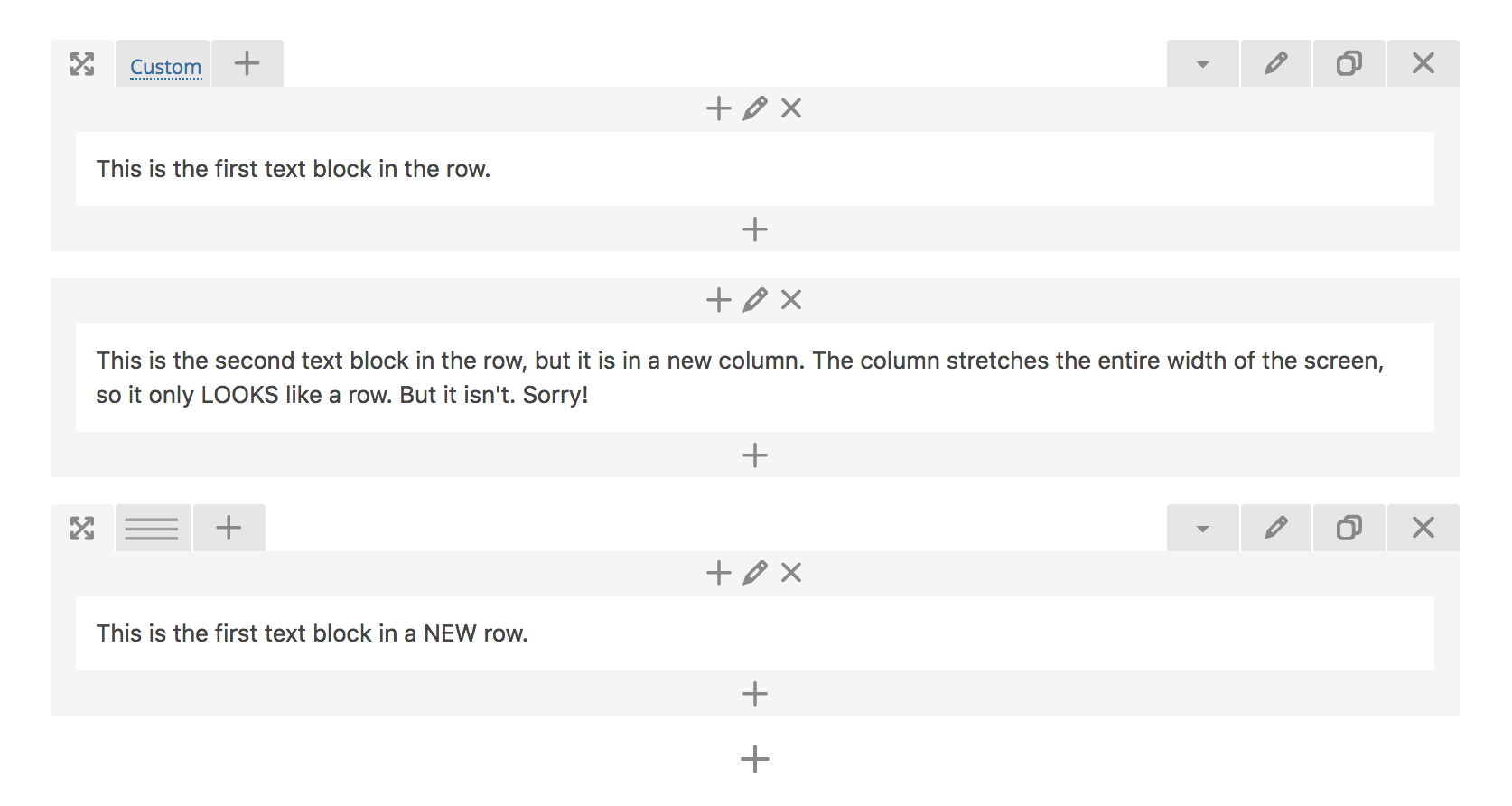Viewport: 1512px width, 806px height.
Task: Expand the first row's toggle dropdown arrow
Action: click(x=1202, y=64)
